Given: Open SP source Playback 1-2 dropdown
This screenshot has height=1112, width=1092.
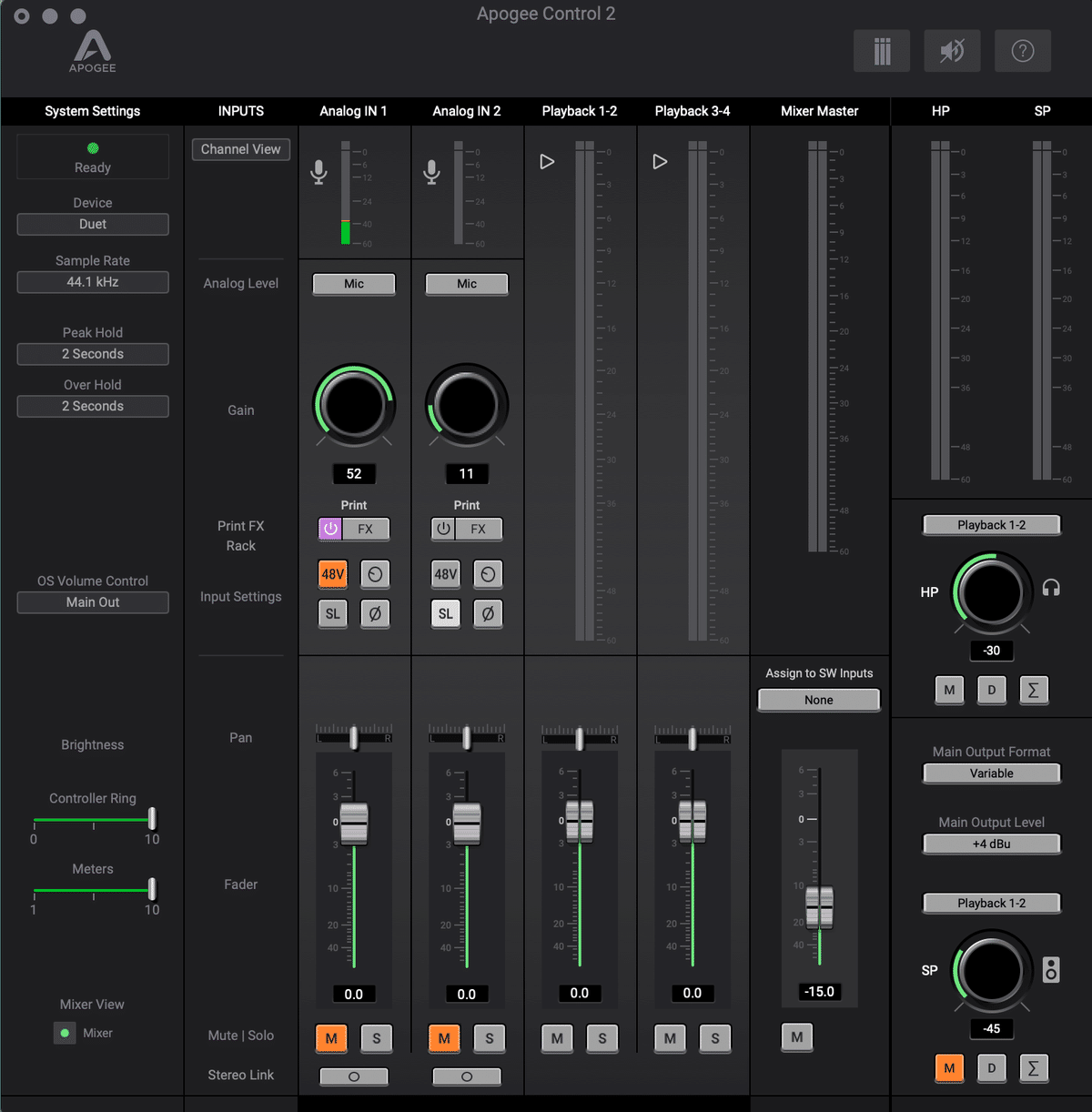Looking at the screenshot, I should click(x=992, y=903).
